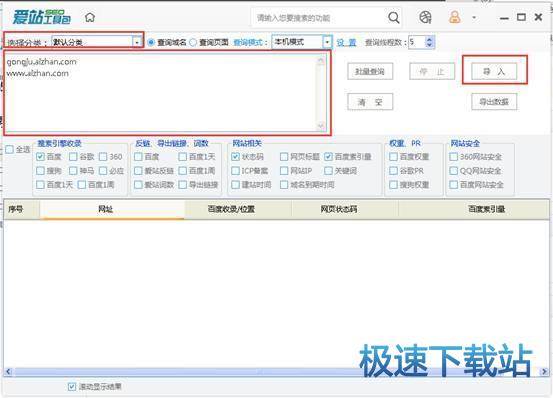The image size is (553, 398).
Task: Enable the 爱站反链 checkbox
Action: click(x=138, y=171)
